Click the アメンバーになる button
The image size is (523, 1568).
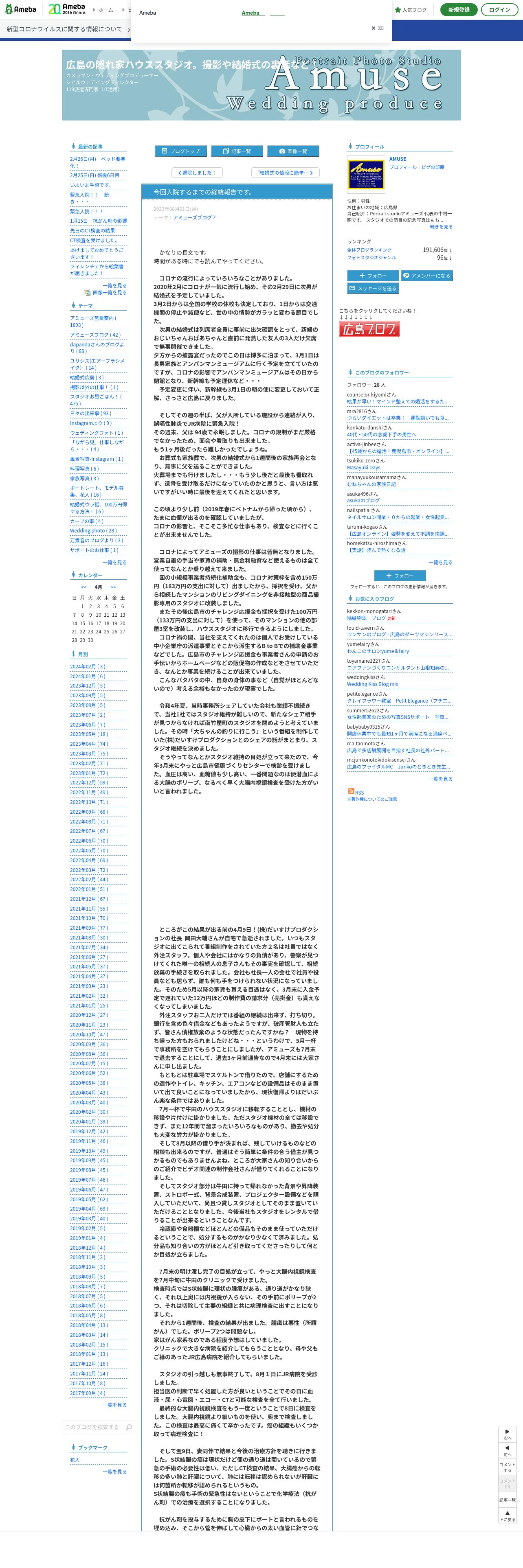[x=426, y=276]
